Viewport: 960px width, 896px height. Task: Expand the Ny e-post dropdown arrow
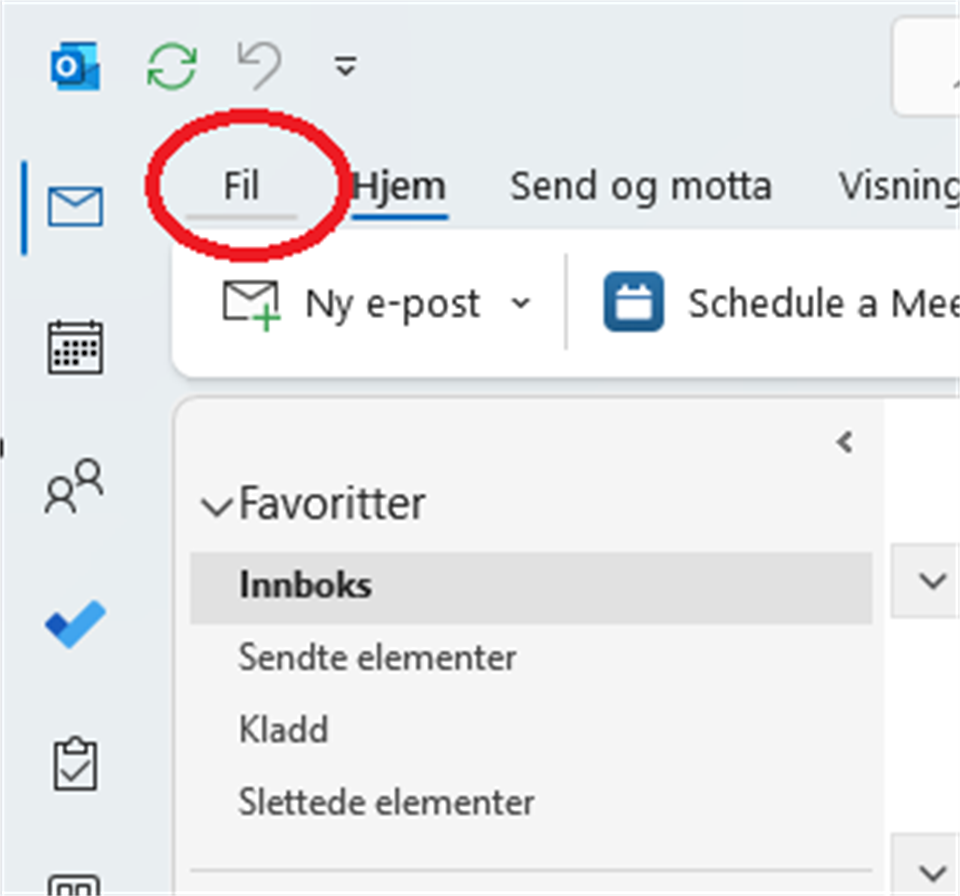click(x=521, y=303)
